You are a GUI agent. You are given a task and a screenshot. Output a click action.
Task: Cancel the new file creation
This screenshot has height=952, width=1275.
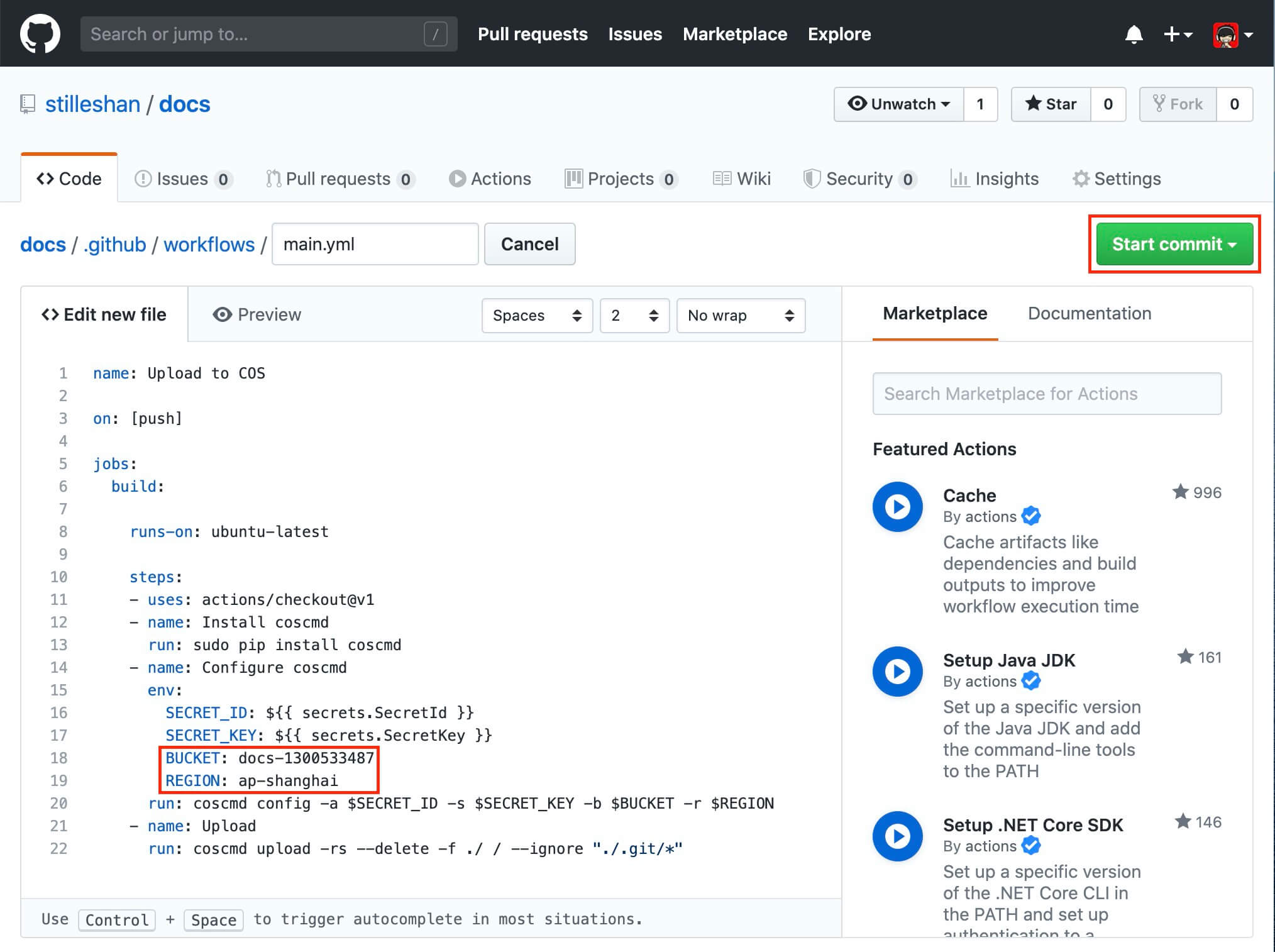click(x=529, y=244)
